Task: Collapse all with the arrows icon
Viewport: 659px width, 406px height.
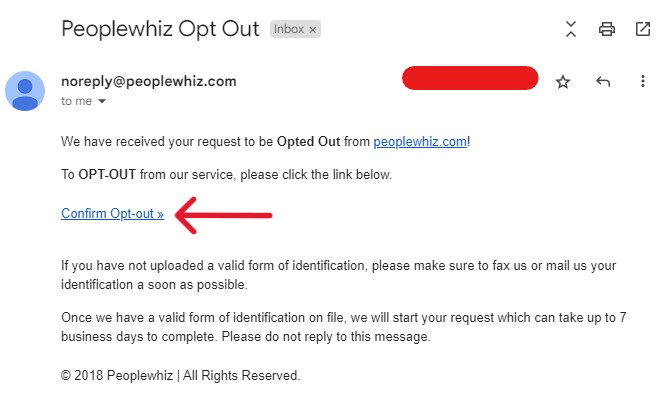Action: click(x=570, y=29)
